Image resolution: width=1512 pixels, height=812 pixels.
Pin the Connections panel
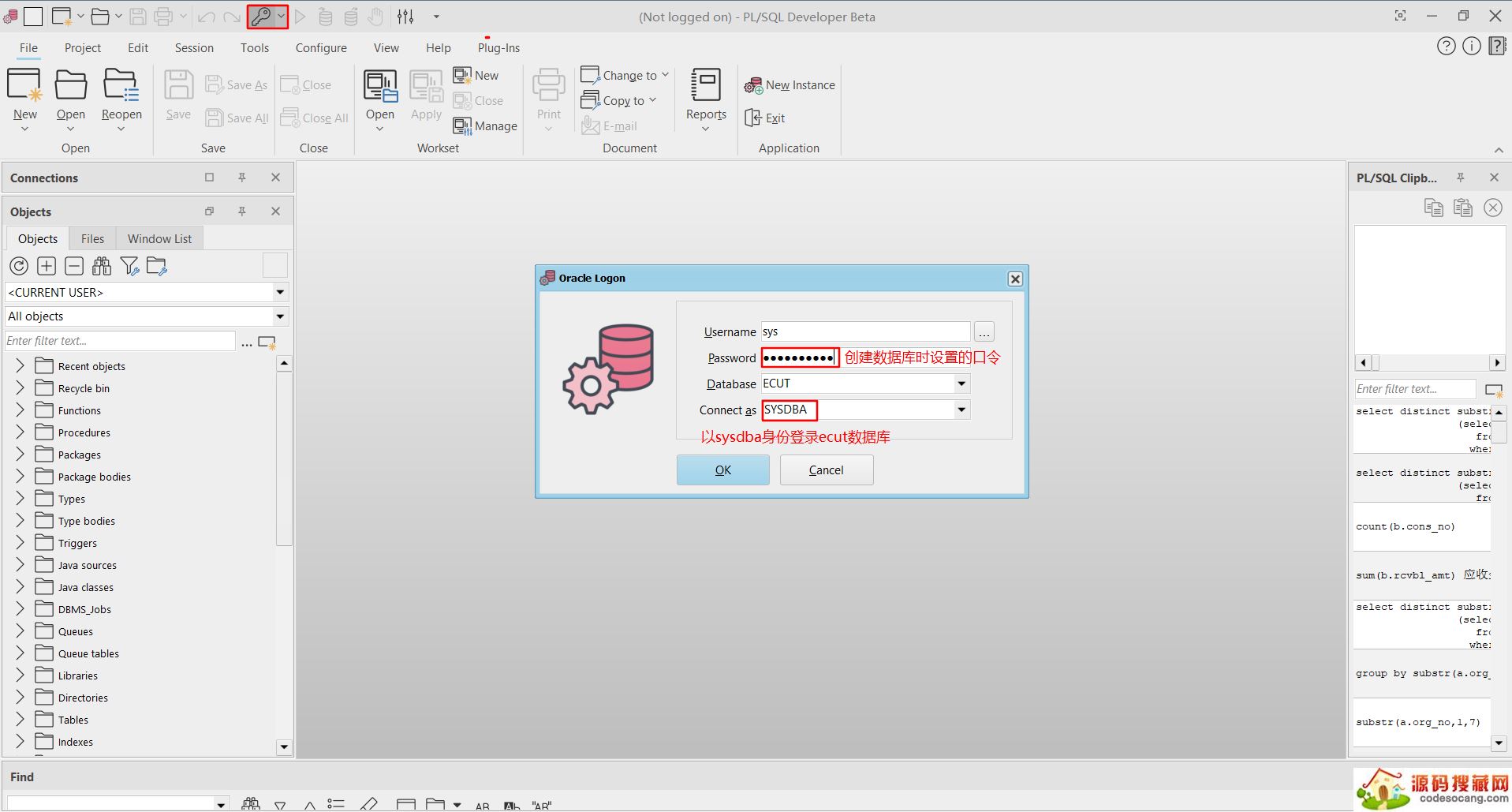[x=242, y=178]
